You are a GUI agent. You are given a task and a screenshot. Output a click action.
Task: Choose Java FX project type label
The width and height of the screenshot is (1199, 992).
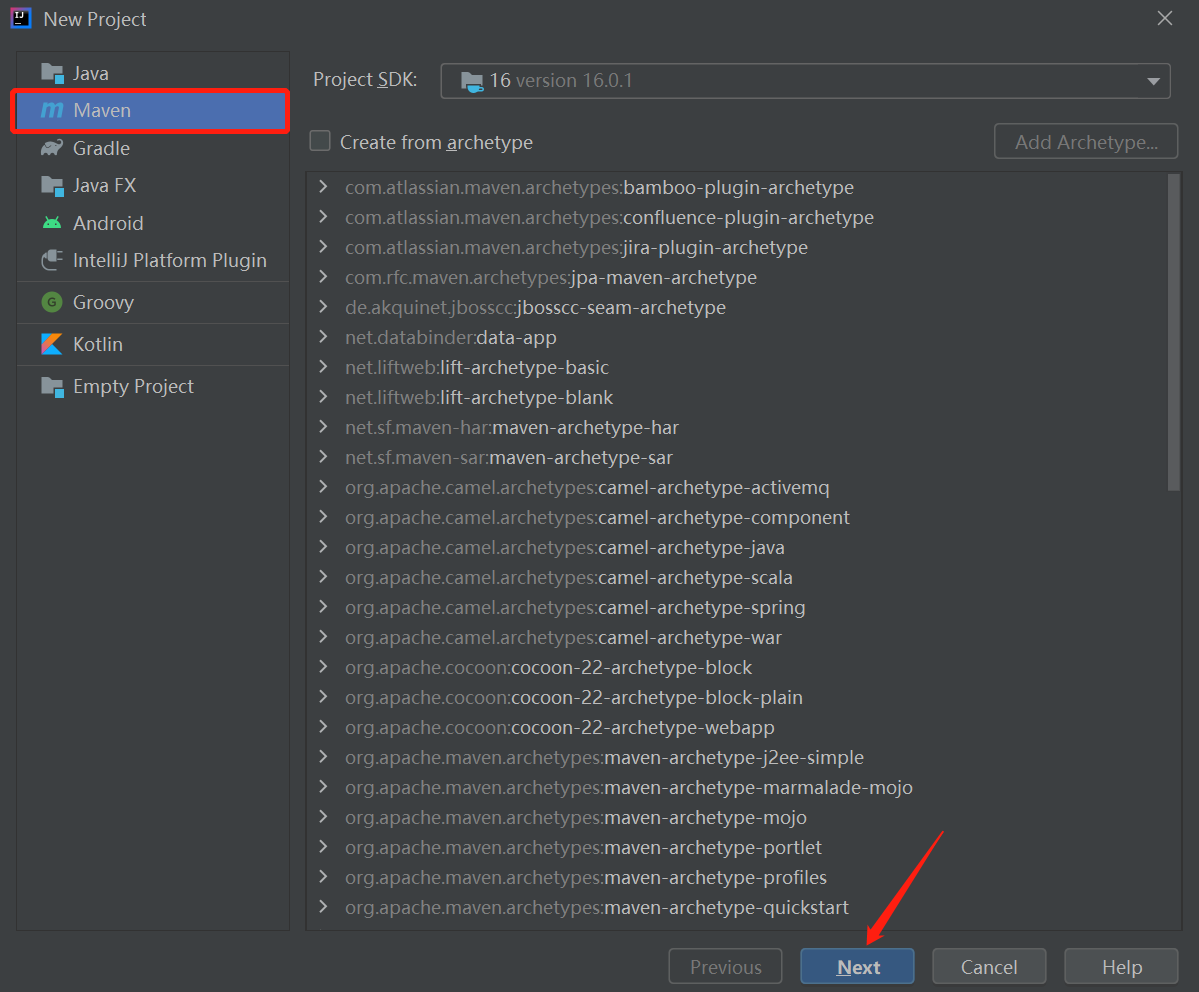click(x=104, y=186)
